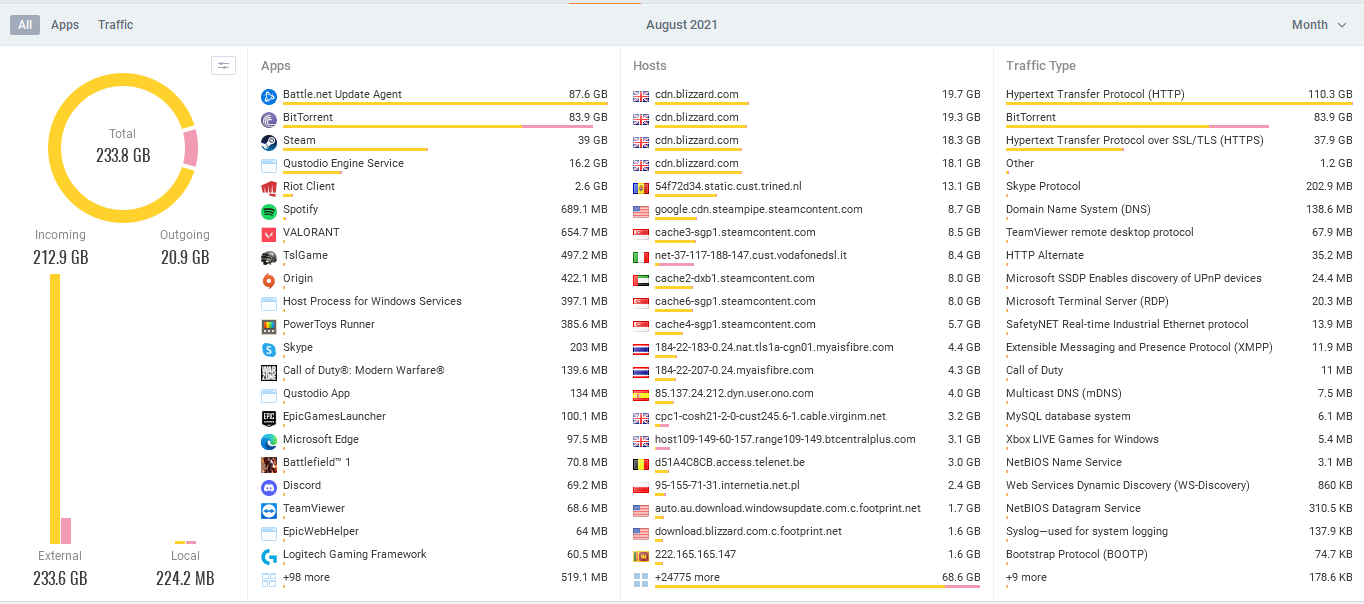
Task: Select the EpicWebHelper row
Action: [434, 532]
